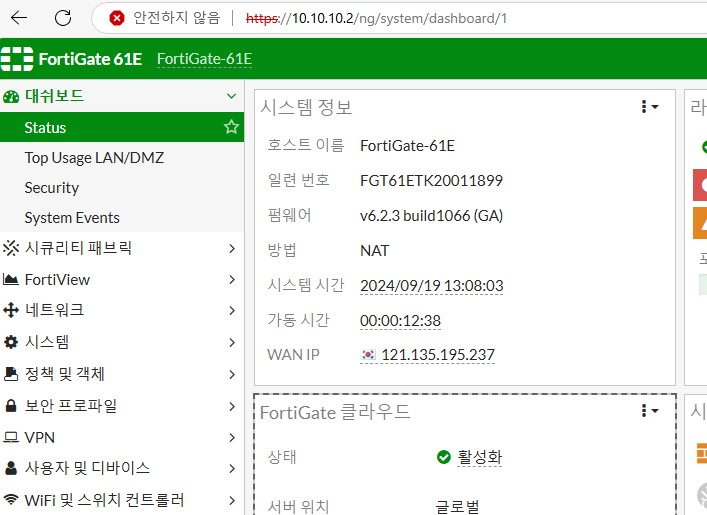
Task: Click serial number FGT61ETK20011899
Action: coord(431,181)
